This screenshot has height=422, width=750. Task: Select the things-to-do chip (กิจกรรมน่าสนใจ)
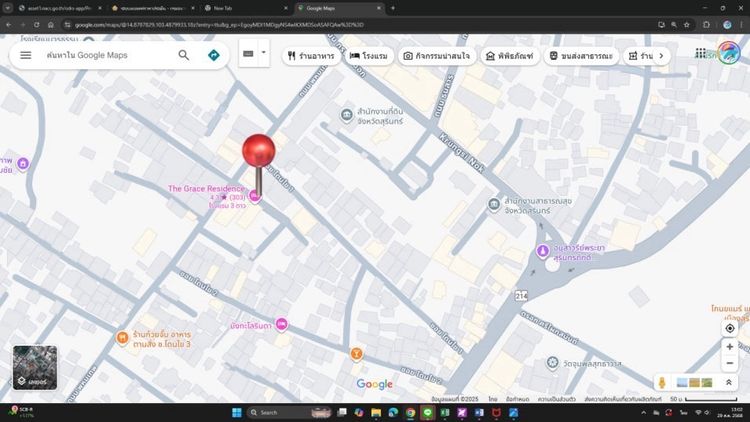(x=437, y=56)
